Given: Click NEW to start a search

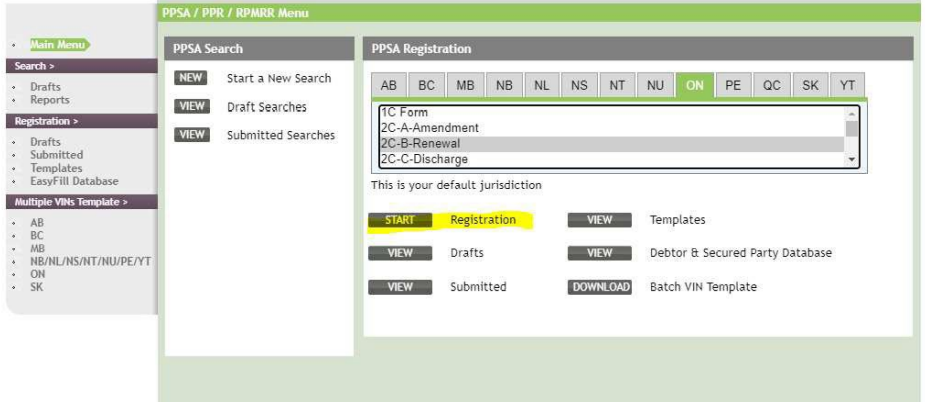Looking at the screenshot, I should [x=191, y=78].
